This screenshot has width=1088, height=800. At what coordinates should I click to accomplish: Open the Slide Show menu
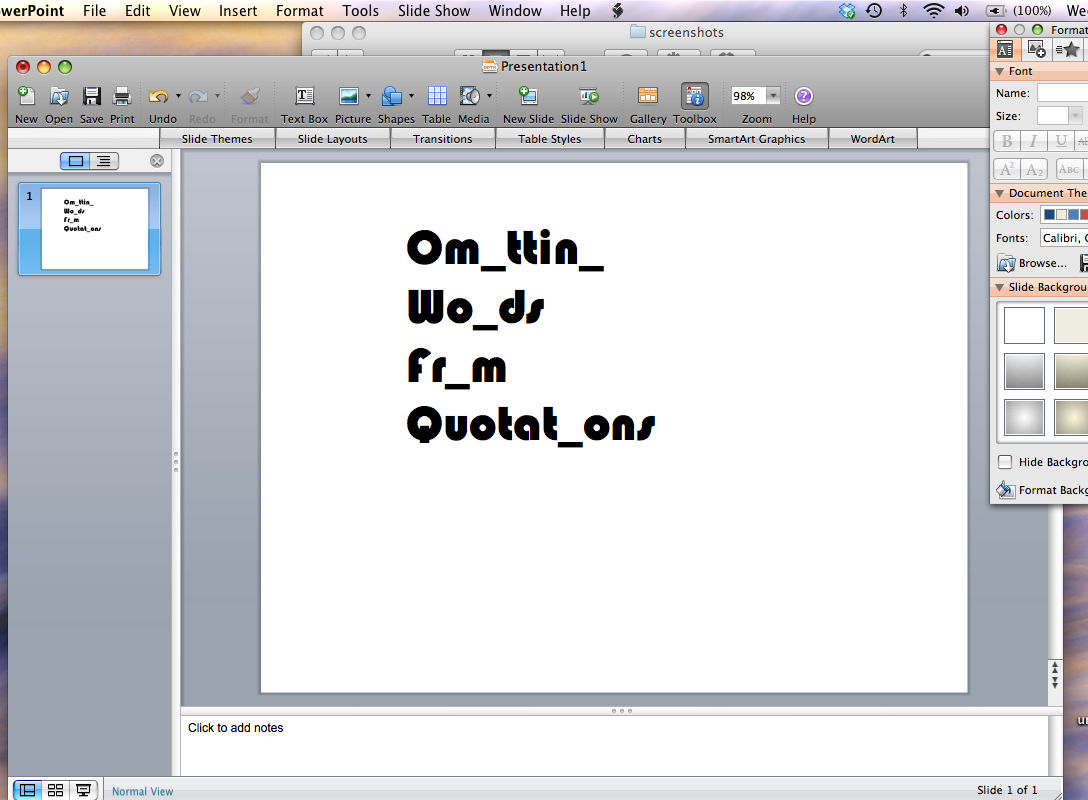pyautogui.click(x=434, y=11)
